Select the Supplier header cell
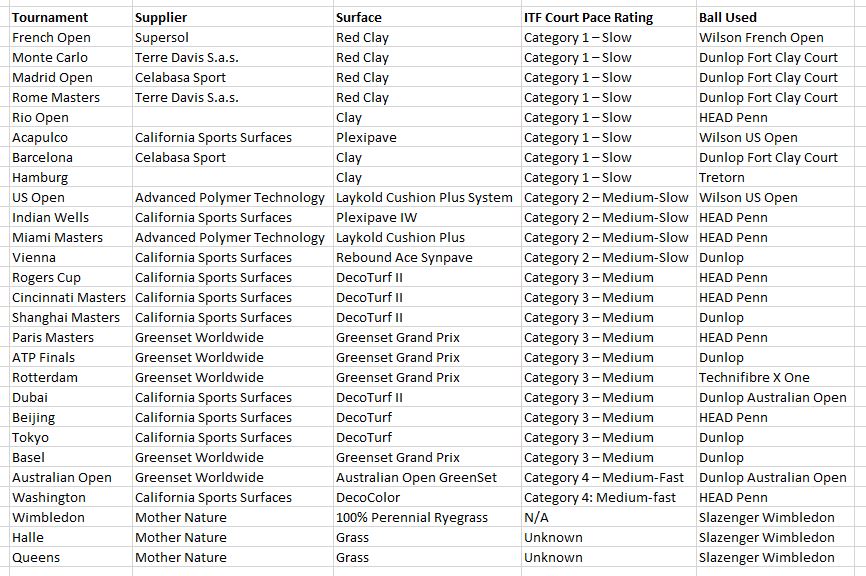Image resolution: width=866 pixels, height=576 pixels. (233, 18)
